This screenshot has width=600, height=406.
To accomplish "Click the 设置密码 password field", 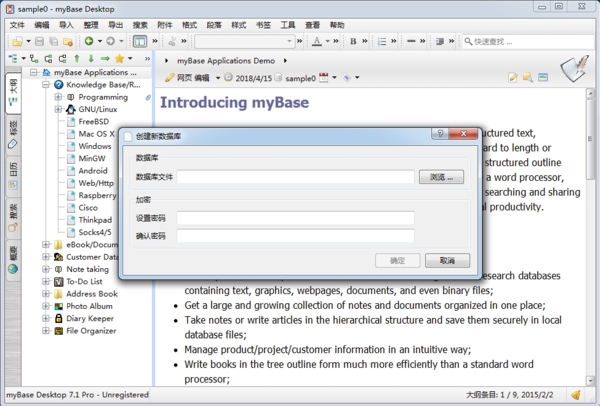I will pos(295,218).
